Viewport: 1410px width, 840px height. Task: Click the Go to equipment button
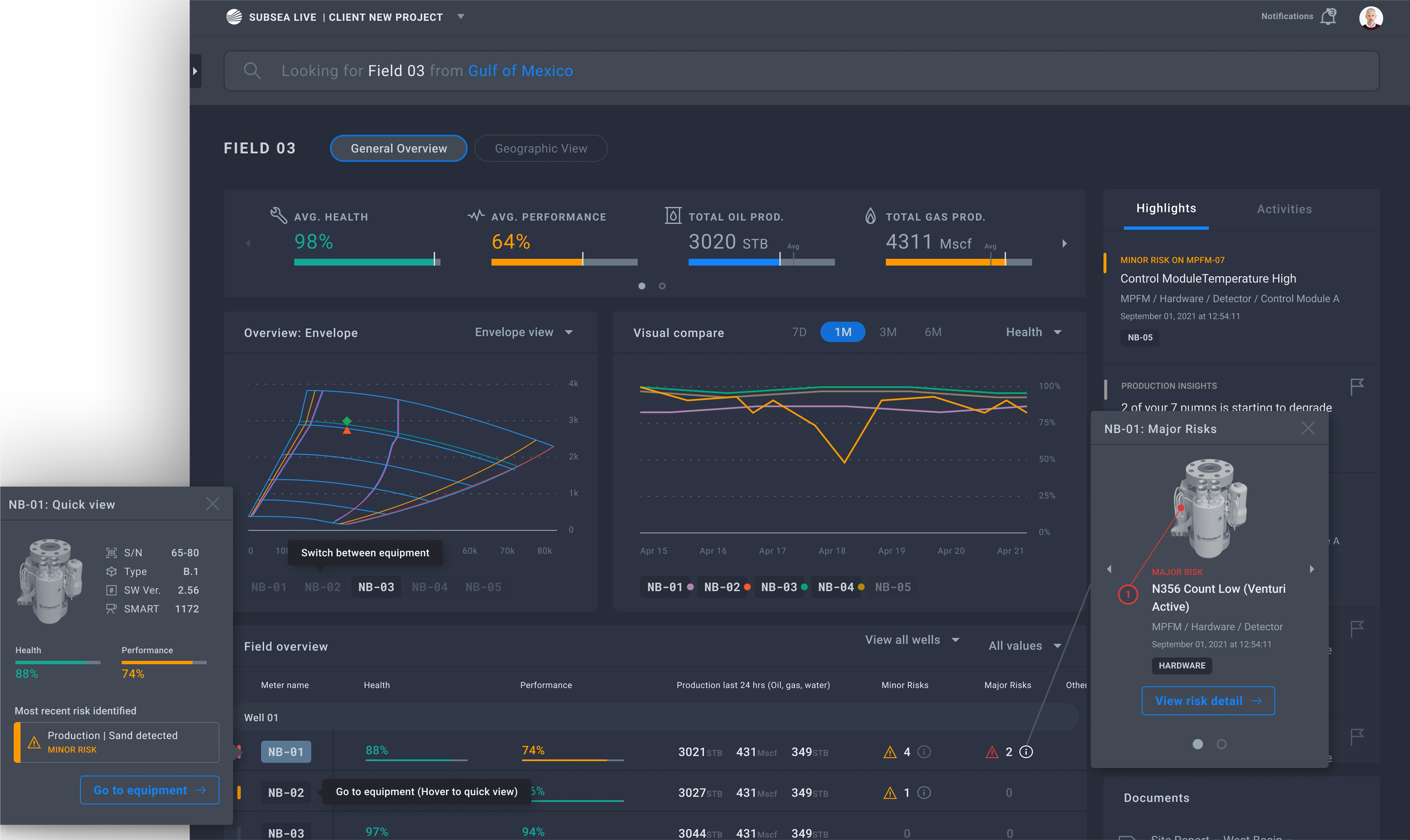149,790
